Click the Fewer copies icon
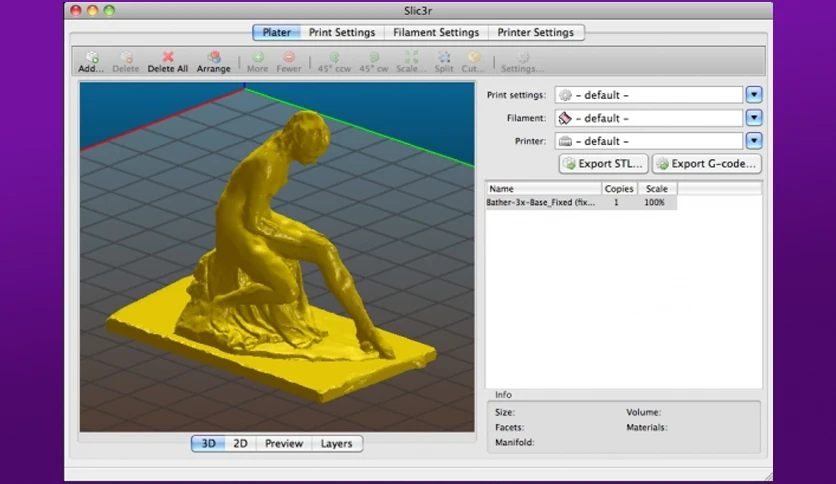Image resolution: width=836 pixels, height=484 pixels. point(288,57)
